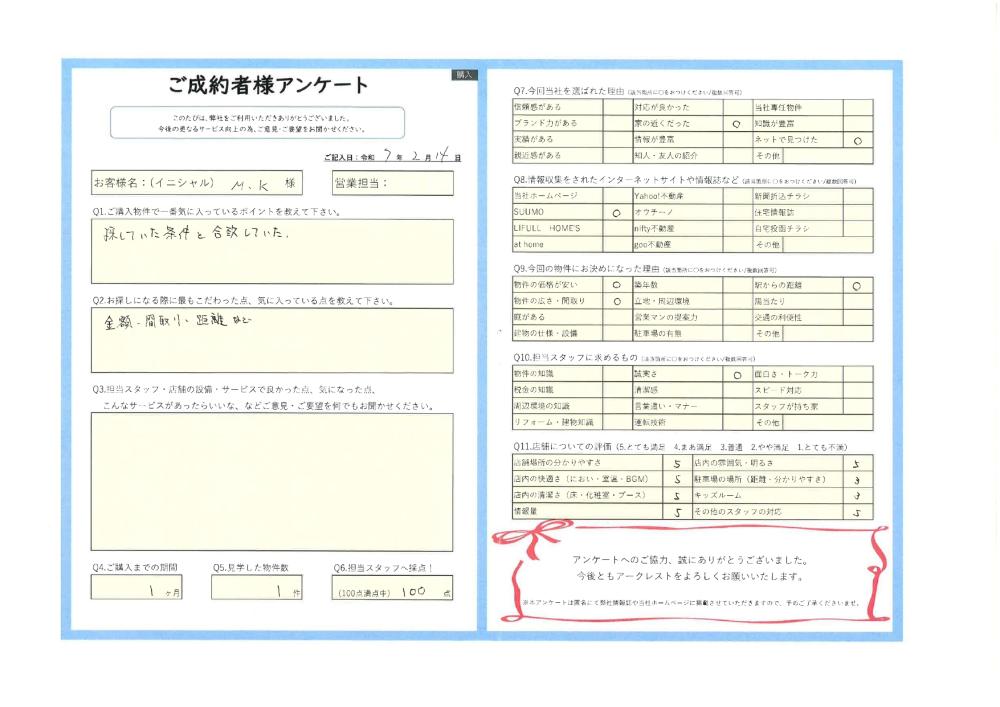Click the score cell for キッズルーム
Screen dimensions: 1000x707
858,495
